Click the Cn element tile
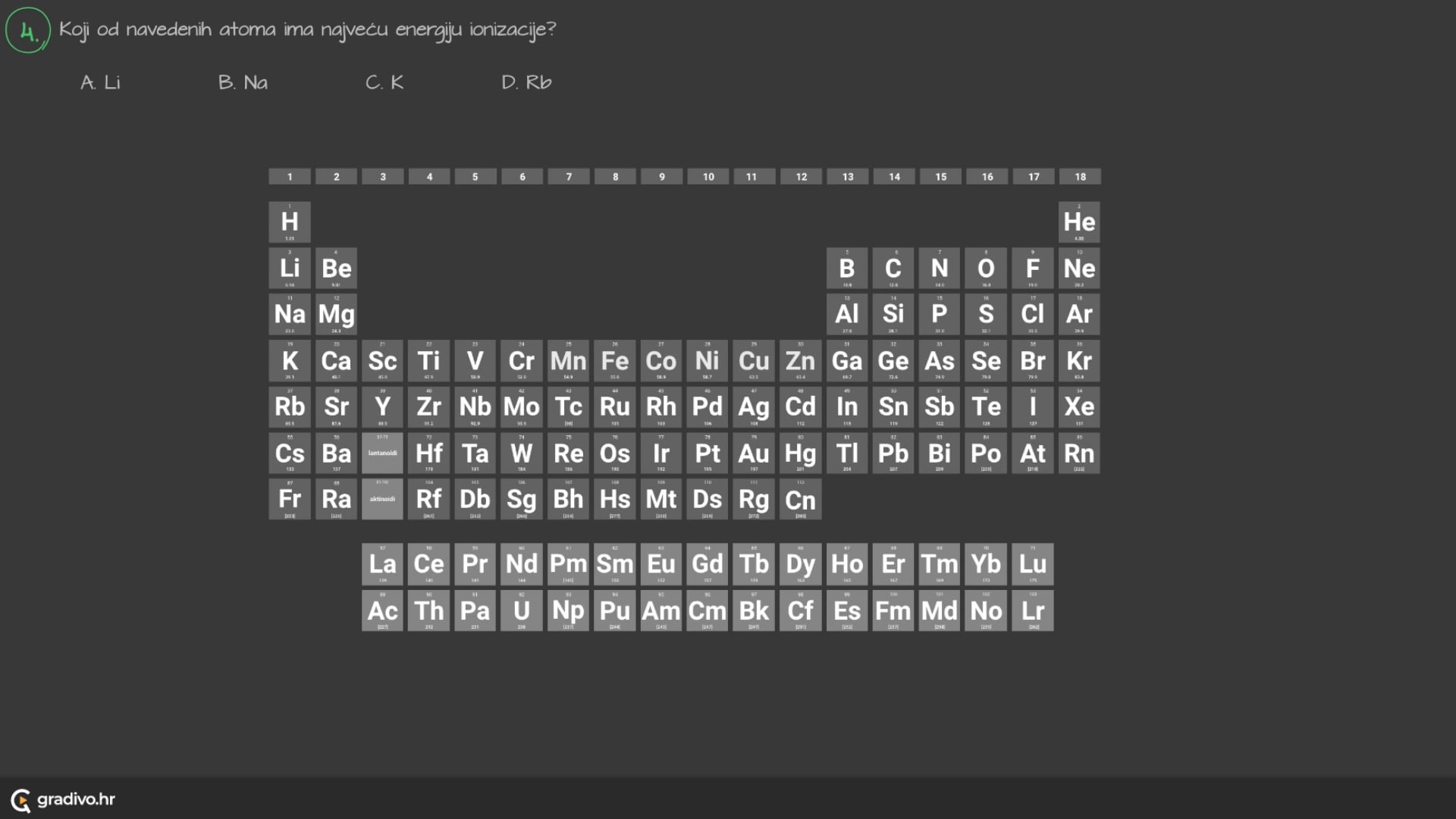This screenshot has height=819, width=1456. click(x=800, y=499)
